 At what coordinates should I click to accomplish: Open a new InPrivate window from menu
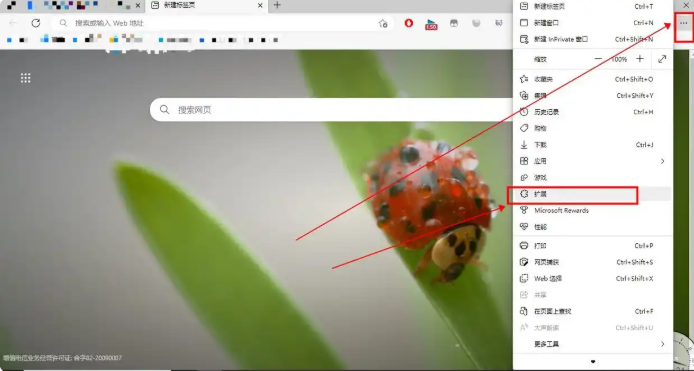592,39
